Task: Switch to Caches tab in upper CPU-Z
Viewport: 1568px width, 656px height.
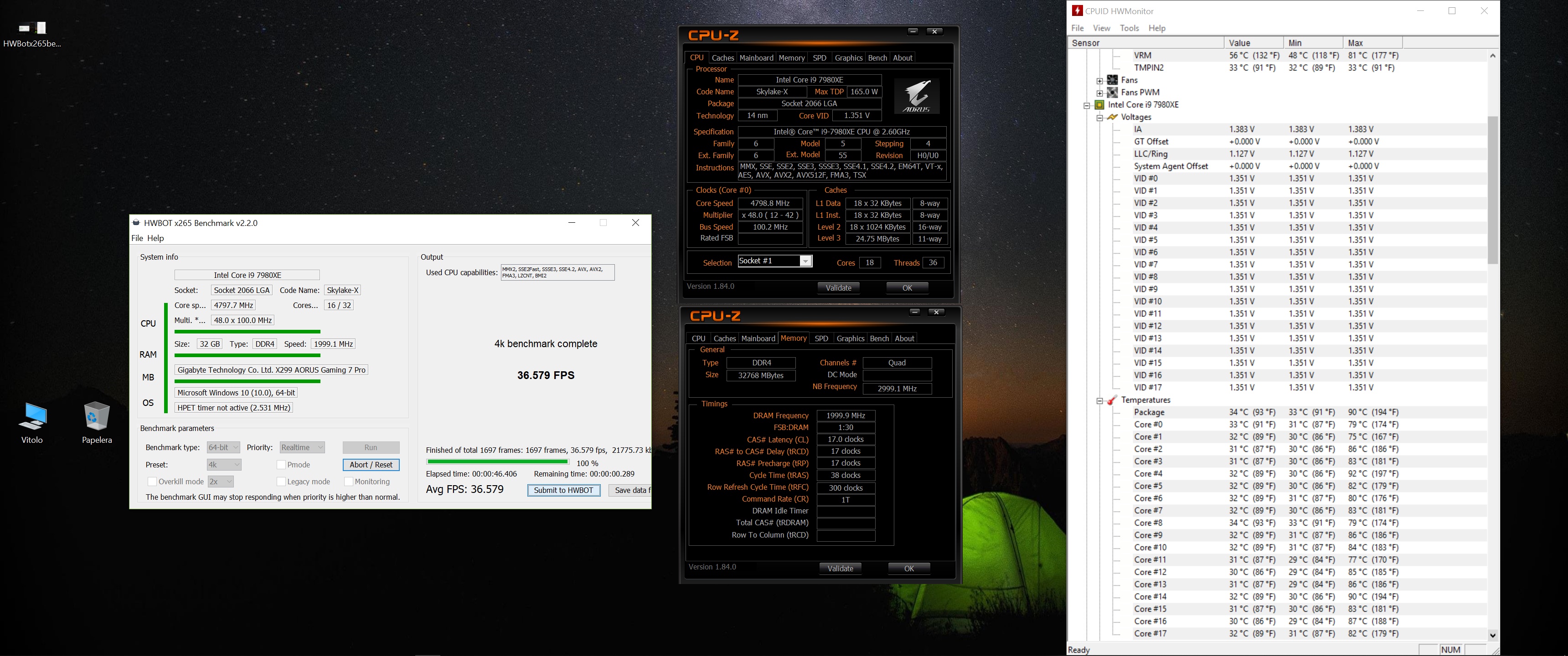Action: 722,58
